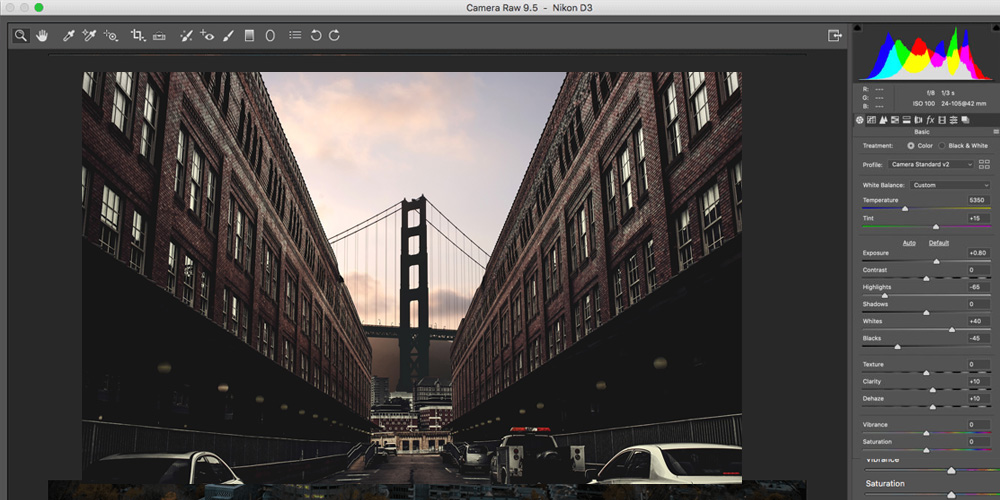Click the Whites slider handle
Screen dimensions: 1000x500
952,330
